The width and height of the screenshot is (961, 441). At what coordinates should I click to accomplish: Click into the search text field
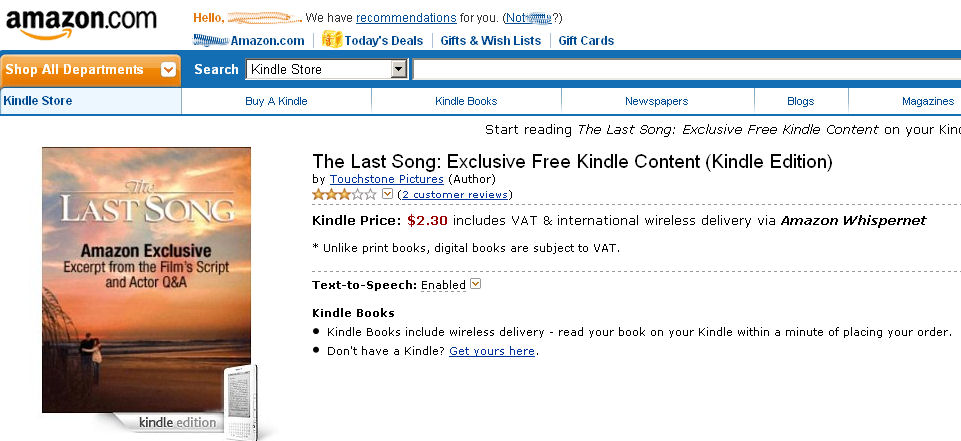click(x=686, y=70)
